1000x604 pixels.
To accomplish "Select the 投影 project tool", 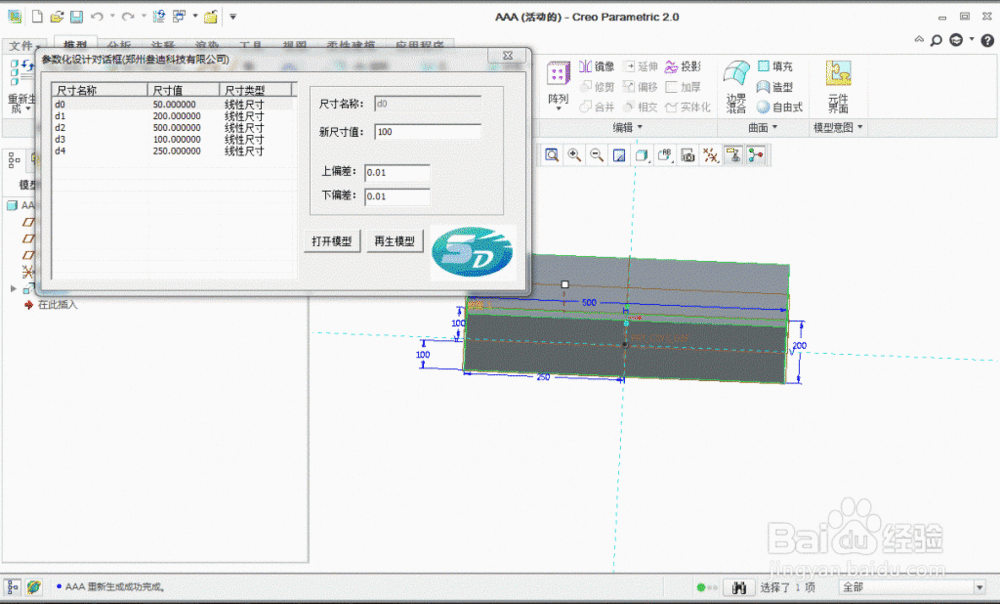I will [682, 66].
